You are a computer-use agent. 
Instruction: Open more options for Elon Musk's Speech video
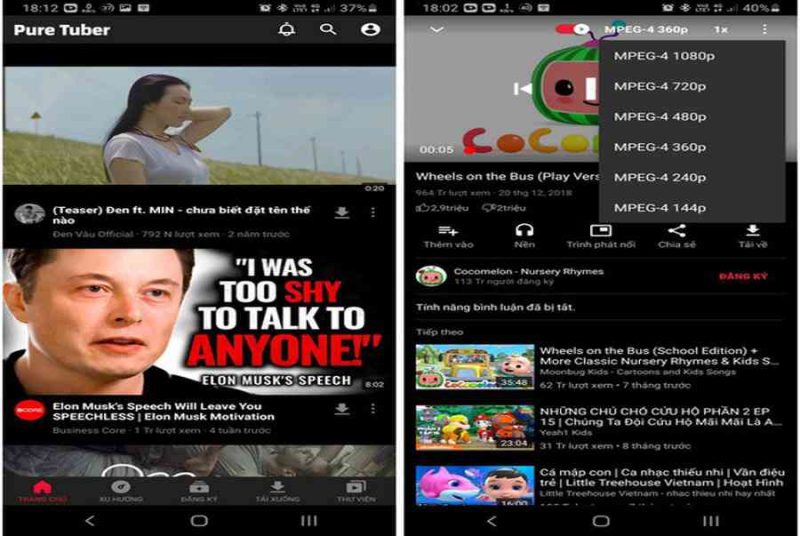[x=373, y=409]
